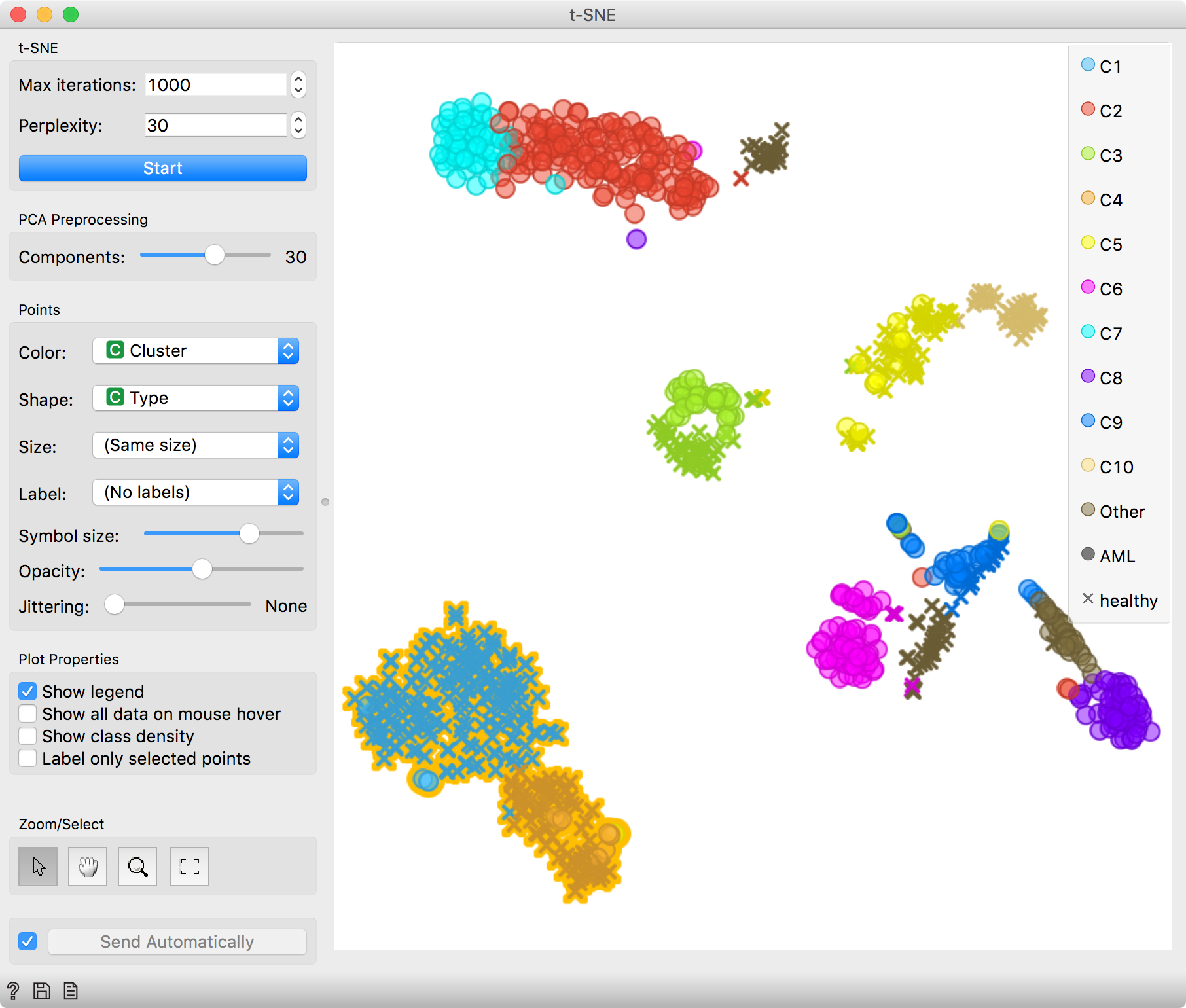The height and width of the screenshot is (1008, 1186).
Task: Click the C1 legend marker
Action: [x=1088, y=65]
